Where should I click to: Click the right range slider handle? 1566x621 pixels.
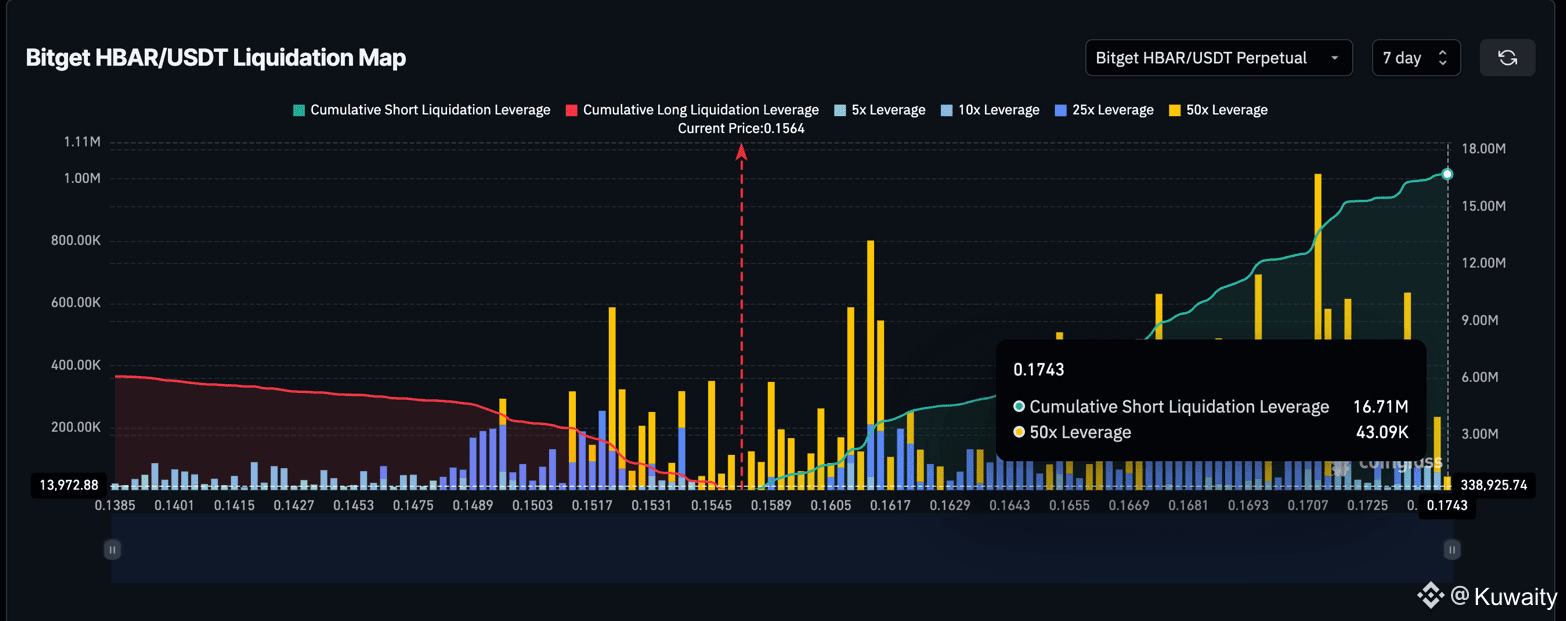click(x=1451, y=549)
